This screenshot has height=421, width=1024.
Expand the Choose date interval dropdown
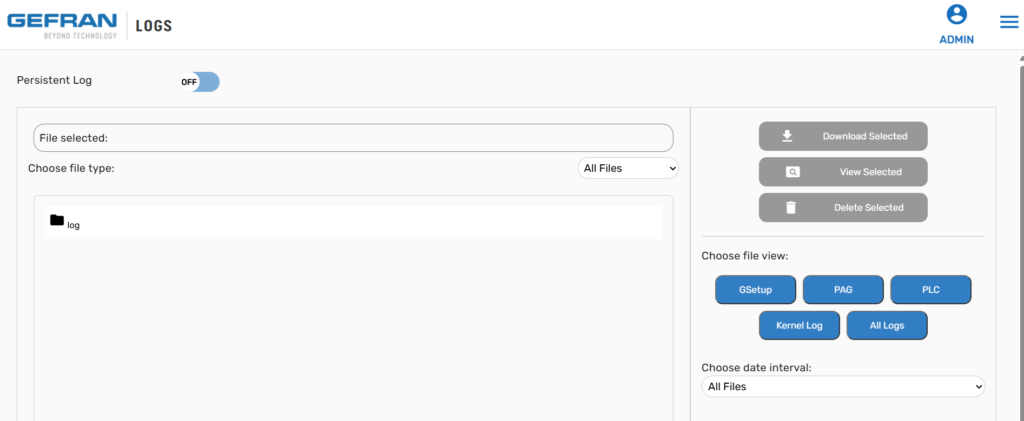843,386
